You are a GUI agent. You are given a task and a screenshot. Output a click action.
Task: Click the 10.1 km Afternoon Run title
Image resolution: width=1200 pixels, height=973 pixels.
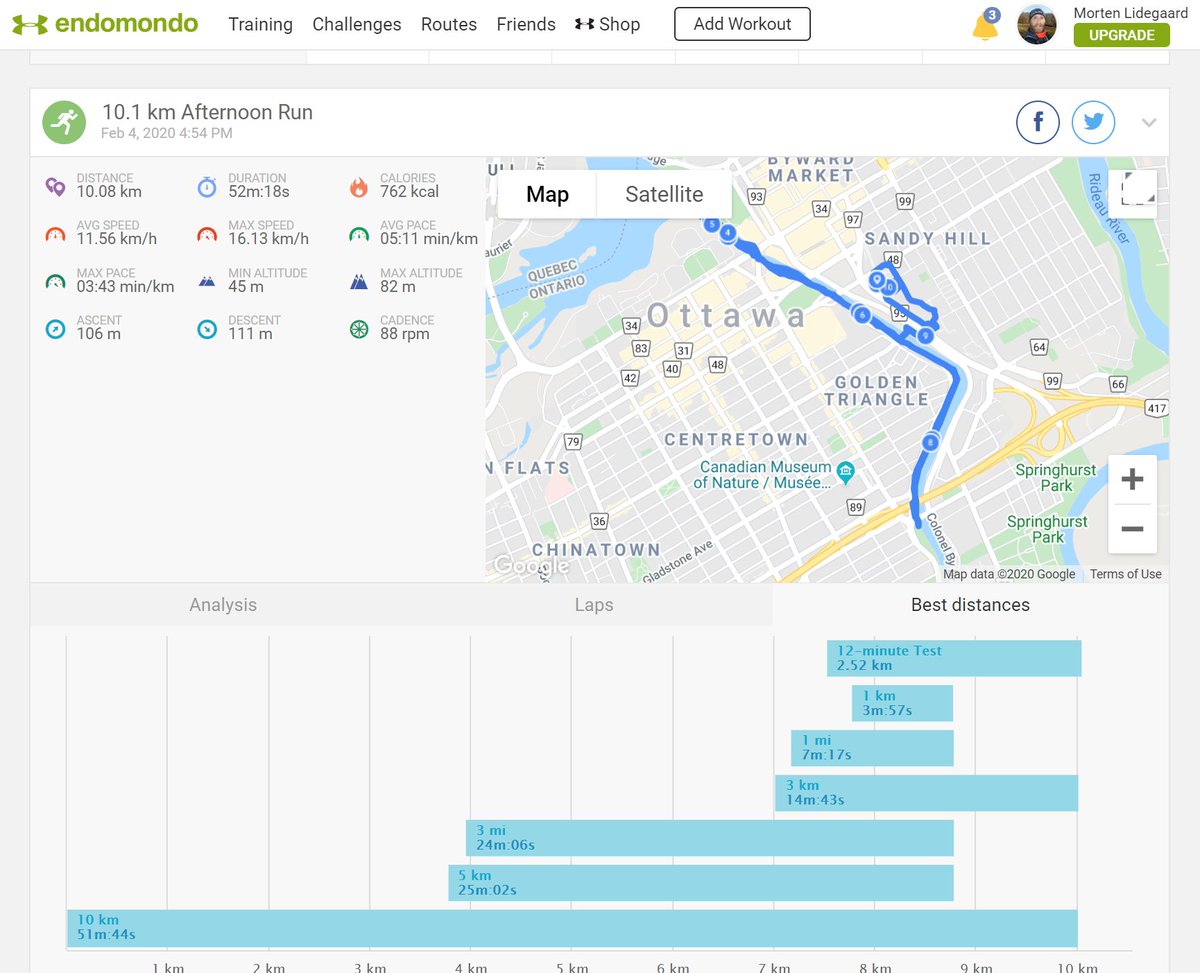207,112
